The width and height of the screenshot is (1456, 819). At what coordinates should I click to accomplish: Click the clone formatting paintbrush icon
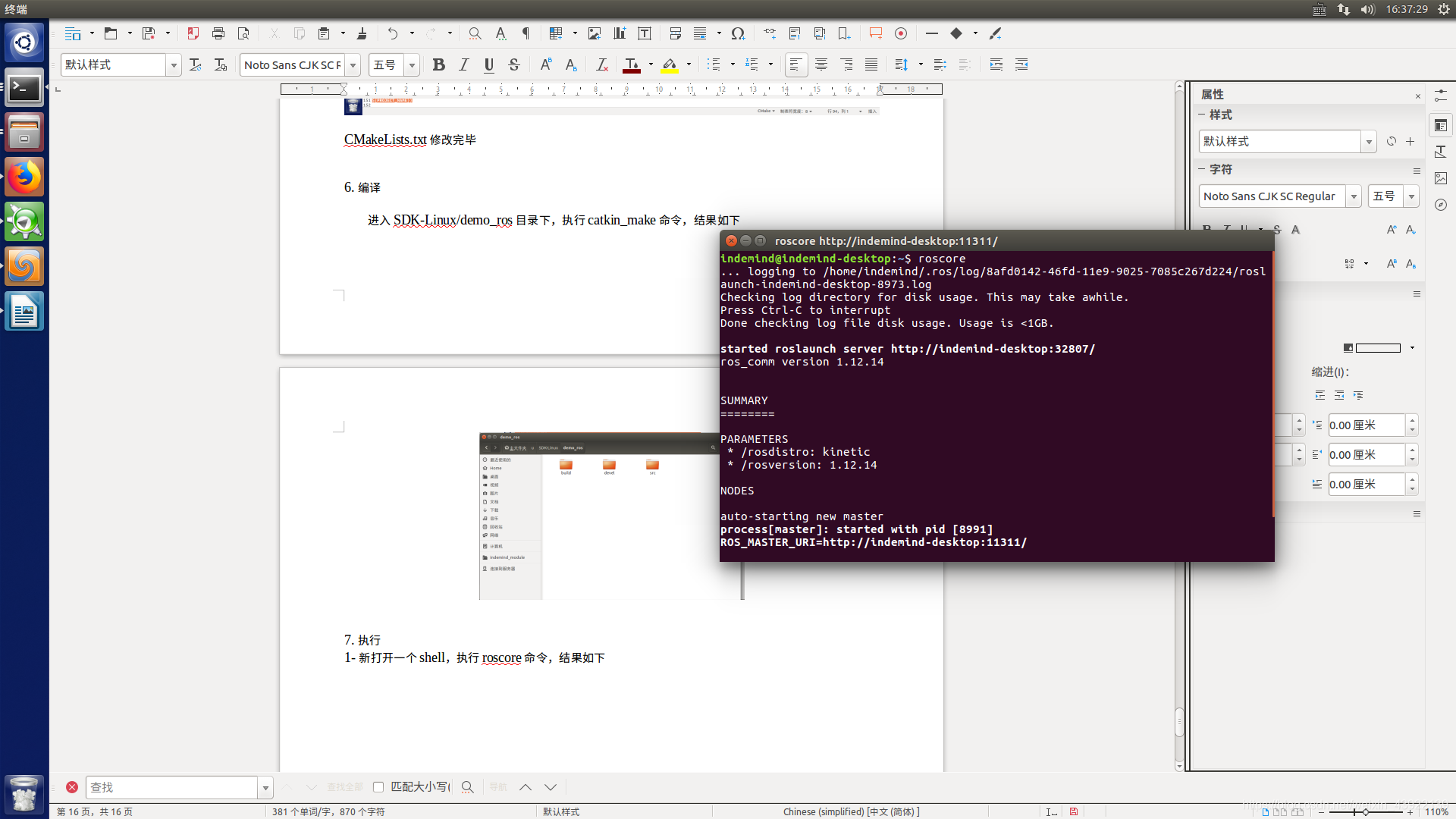point(362,33)
